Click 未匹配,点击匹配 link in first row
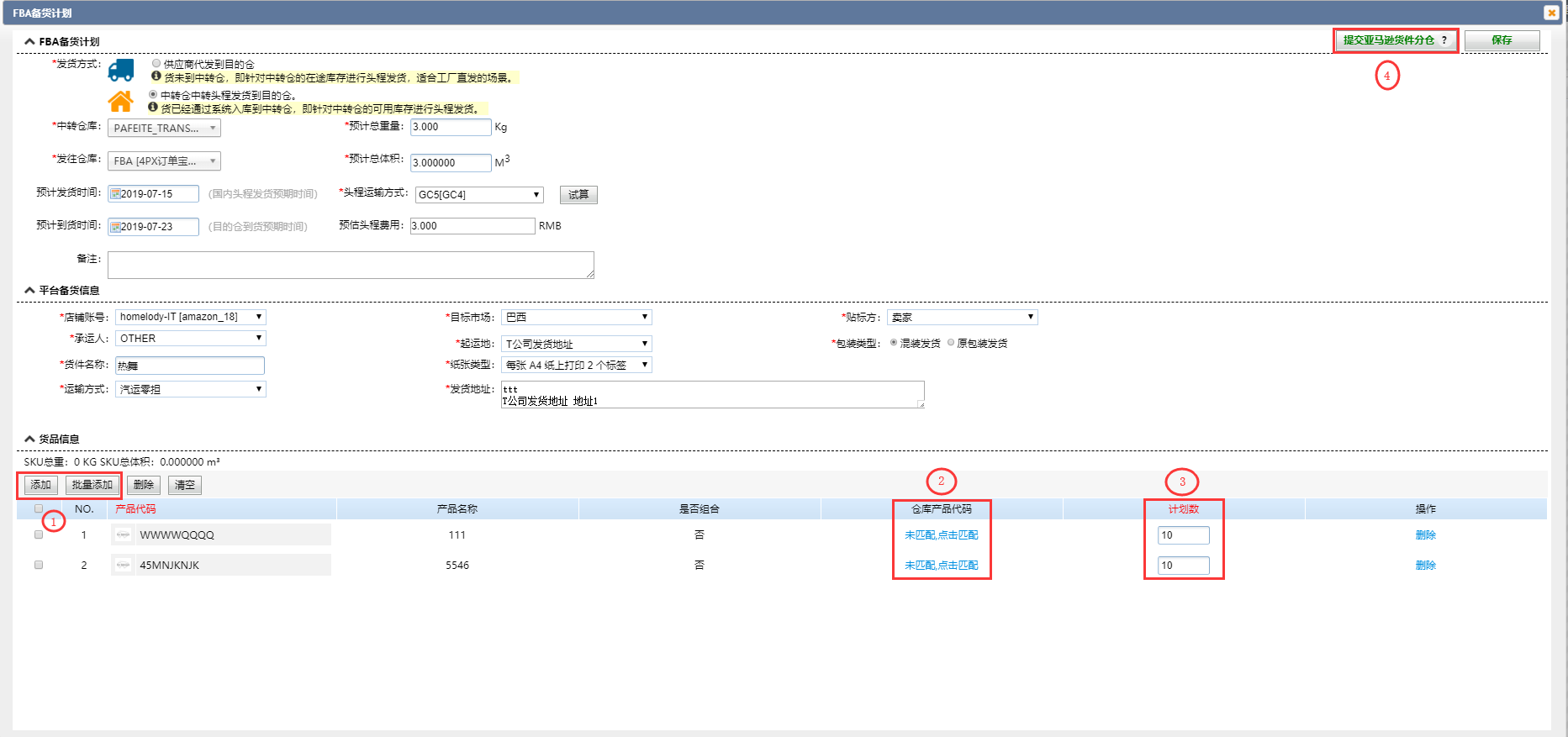 (x=941, y=534)
